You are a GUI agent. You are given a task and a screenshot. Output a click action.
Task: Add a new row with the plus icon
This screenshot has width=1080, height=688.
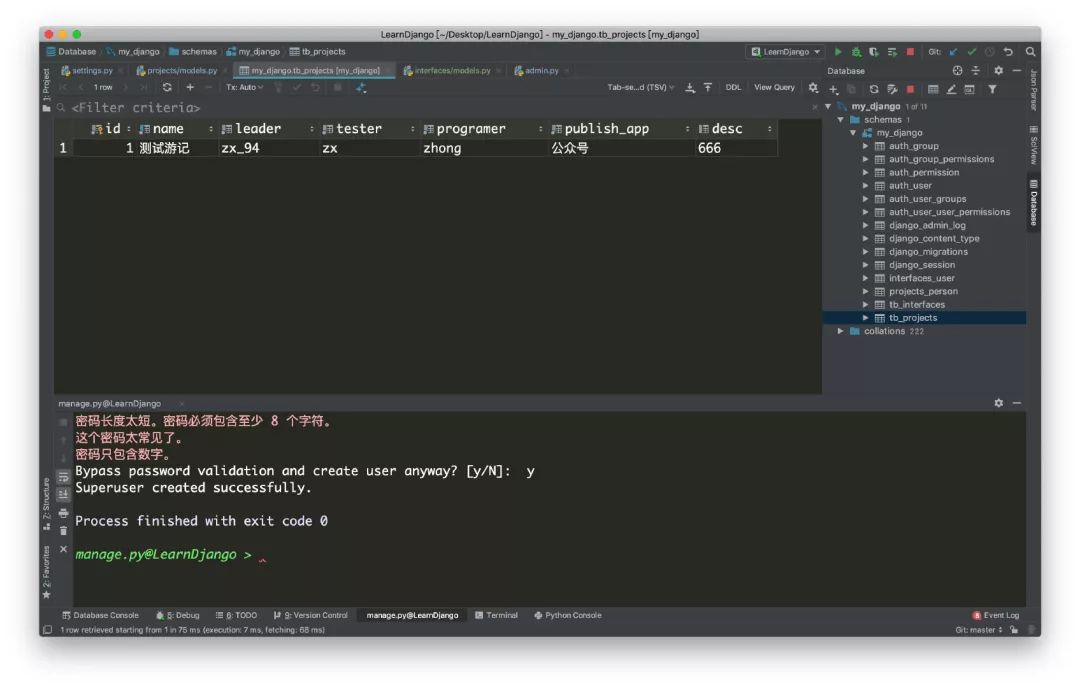click(x=190, y=88)
